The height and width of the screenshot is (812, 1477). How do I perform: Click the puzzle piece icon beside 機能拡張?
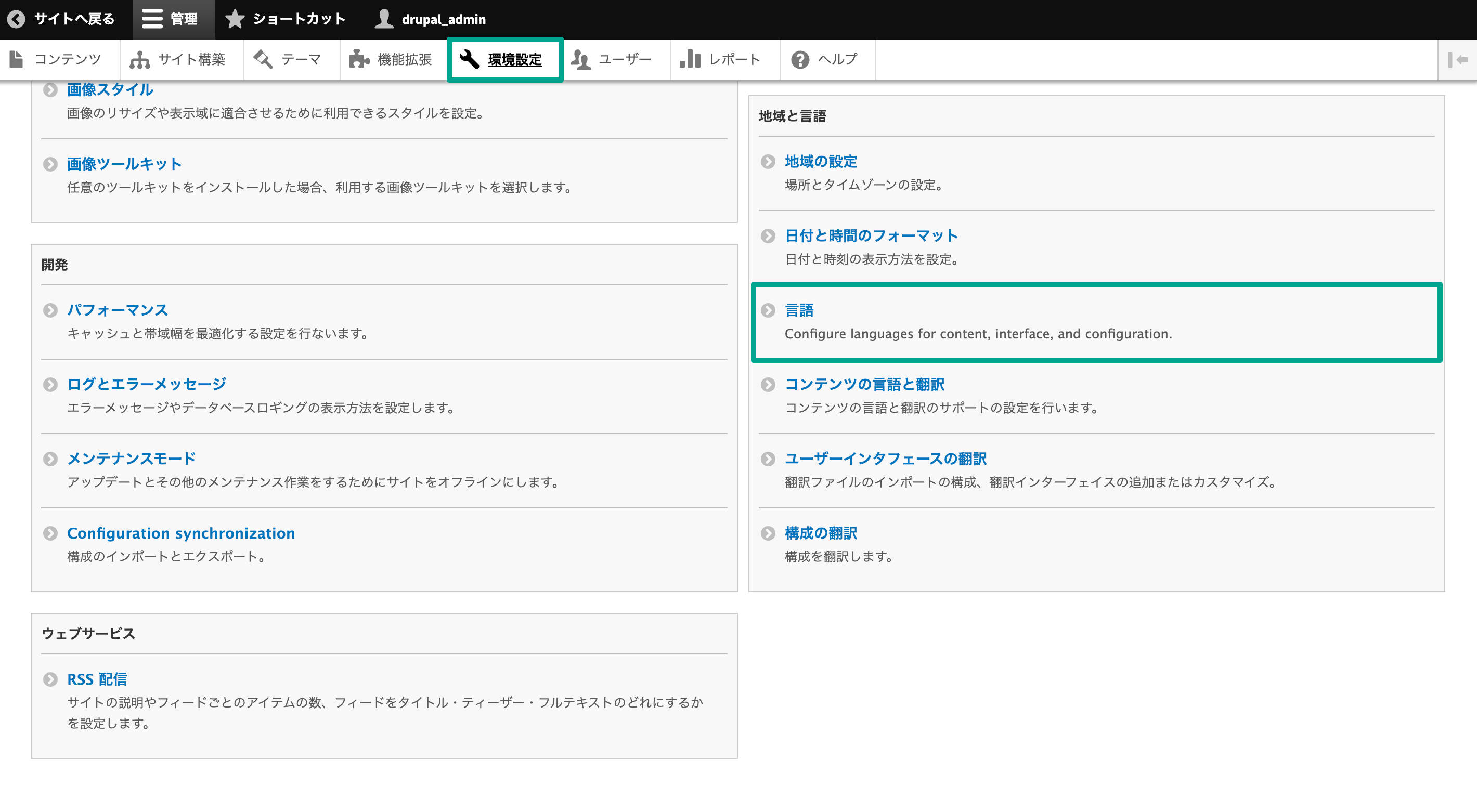coord(359,59)
